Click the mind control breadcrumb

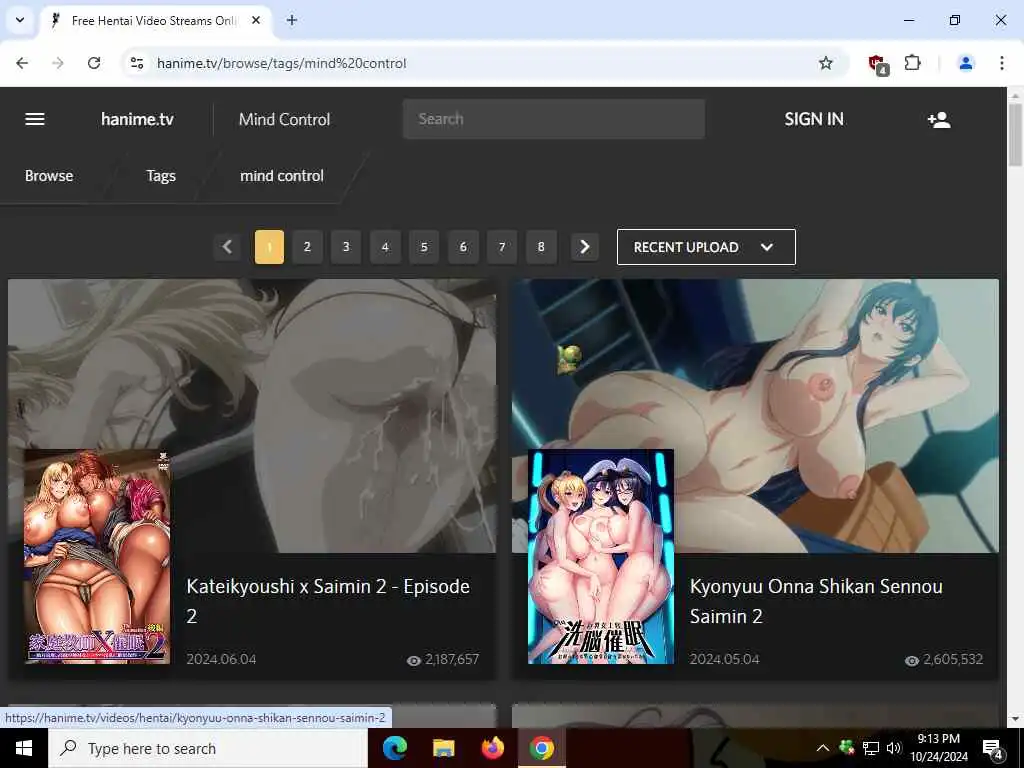281,176
